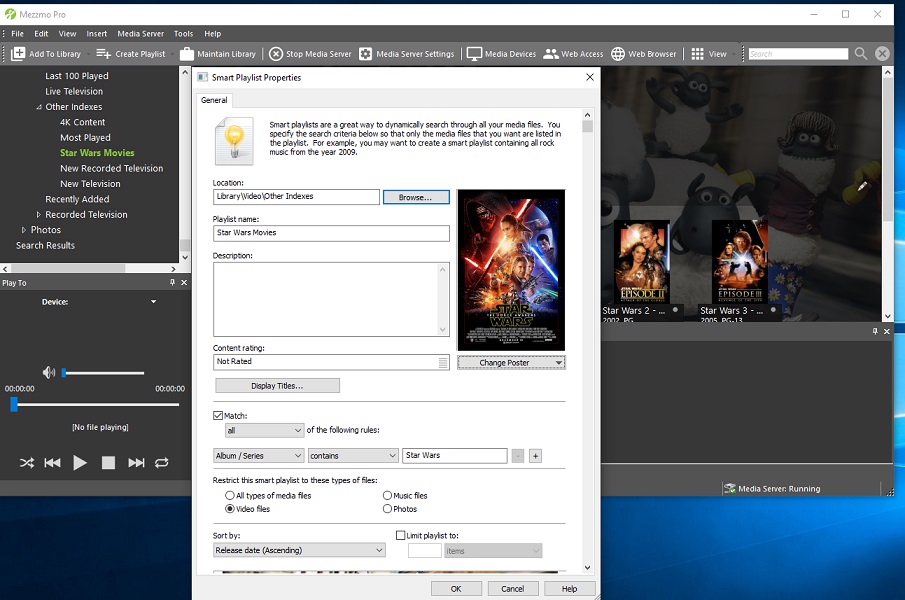This screenshot has width=905, height=600.
Task: Pin the lower right panel
Action: (875, 331)
